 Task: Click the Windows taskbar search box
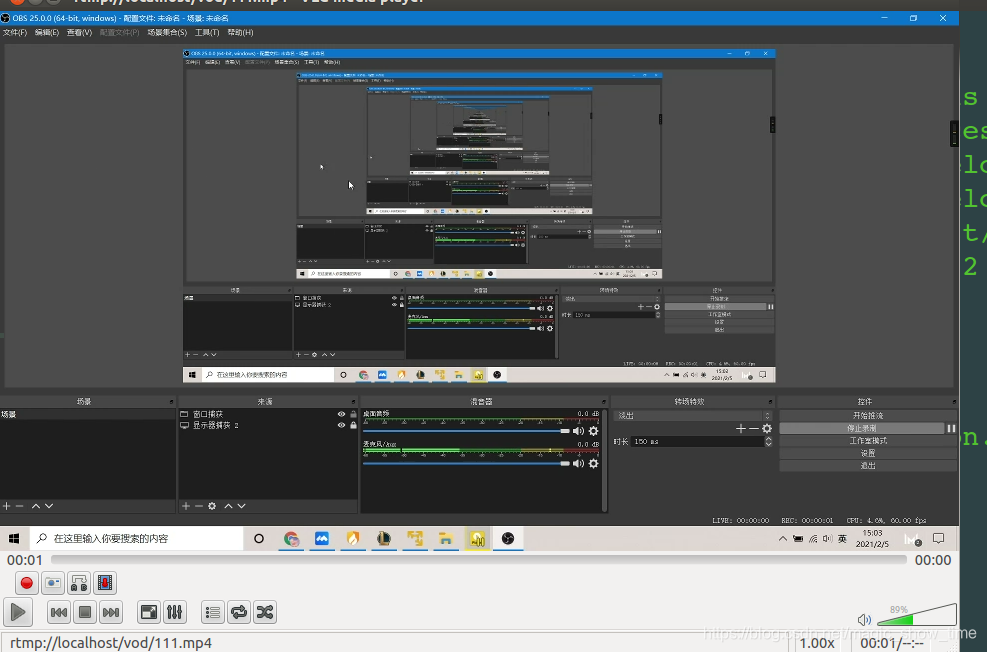[x=137, y=539]
